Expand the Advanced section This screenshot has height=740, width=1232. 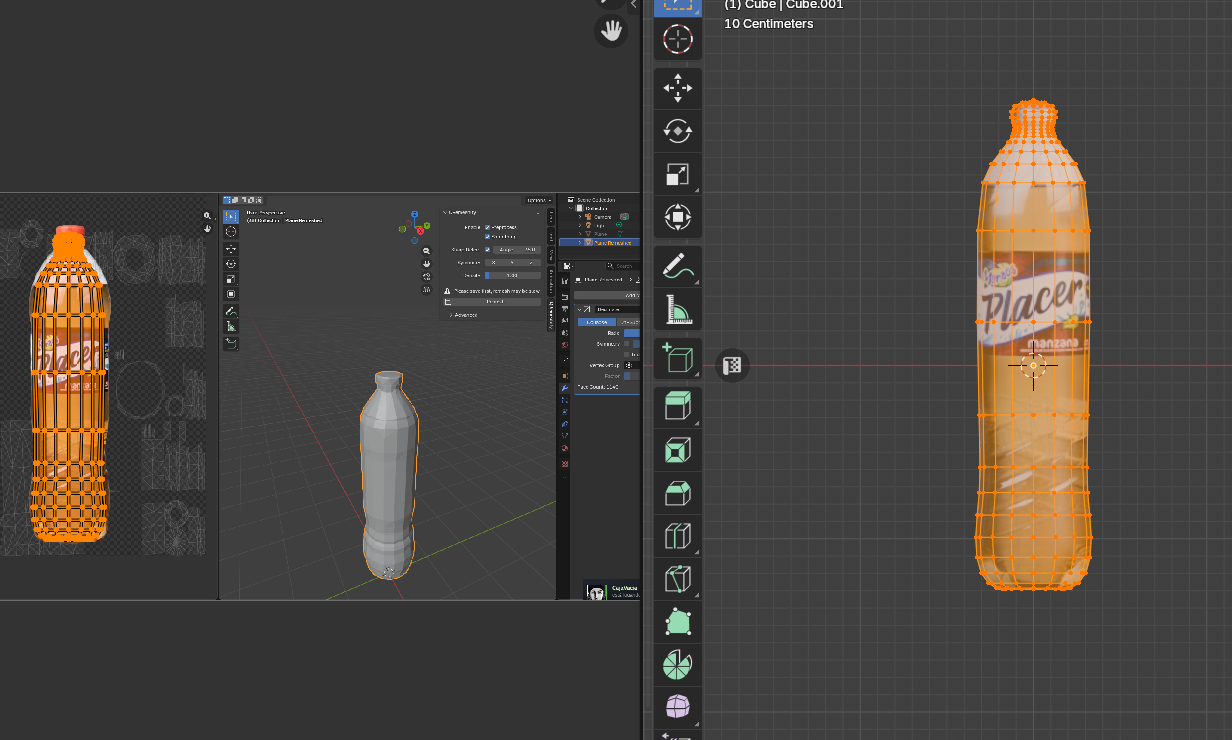coord(465,315)
